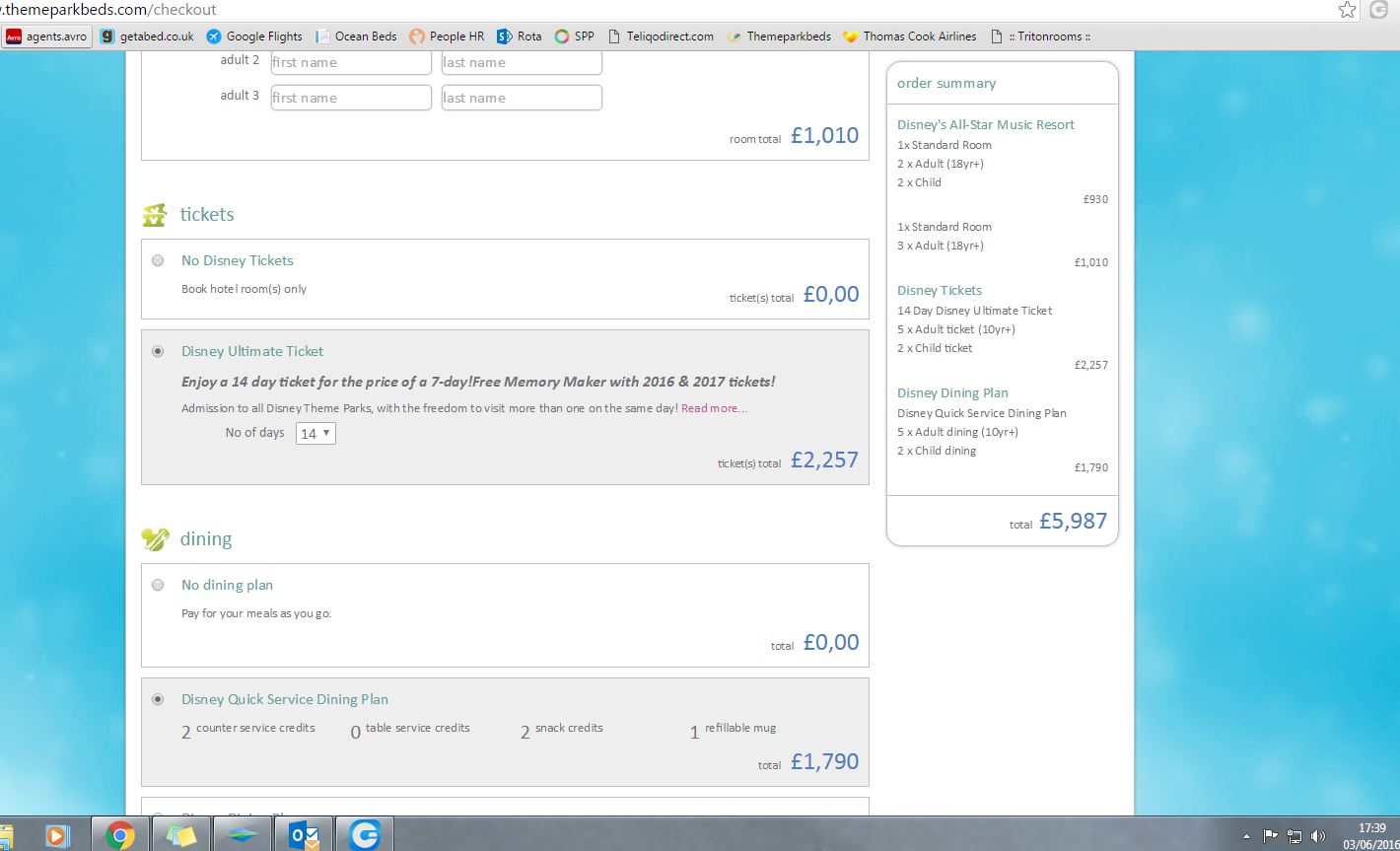
Task: Open Outlook from the taskbar
Action: (x=304, y=835)
